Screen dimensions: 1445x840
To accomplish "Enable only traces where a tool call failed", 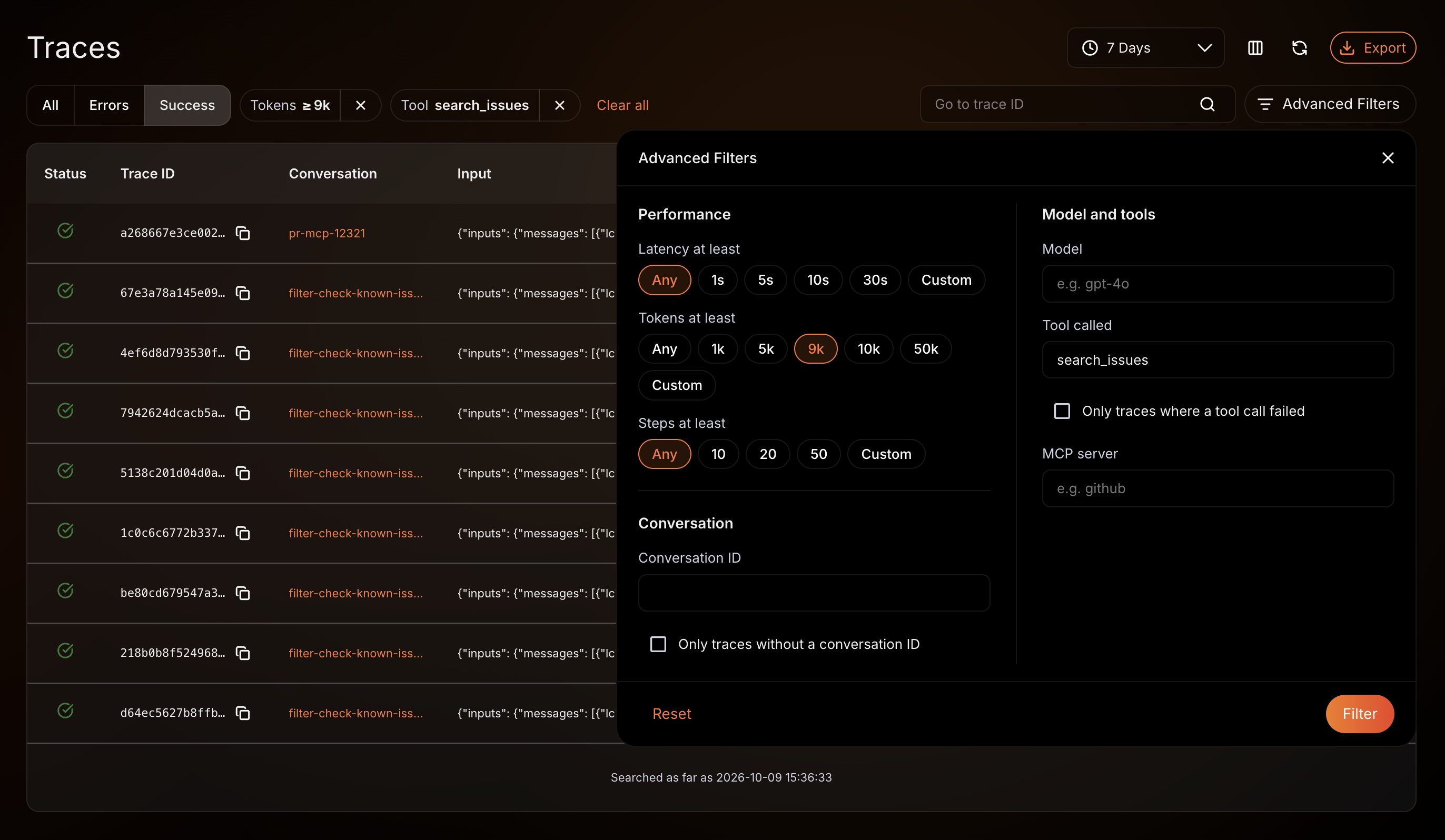I will (x=1062, y=412).
